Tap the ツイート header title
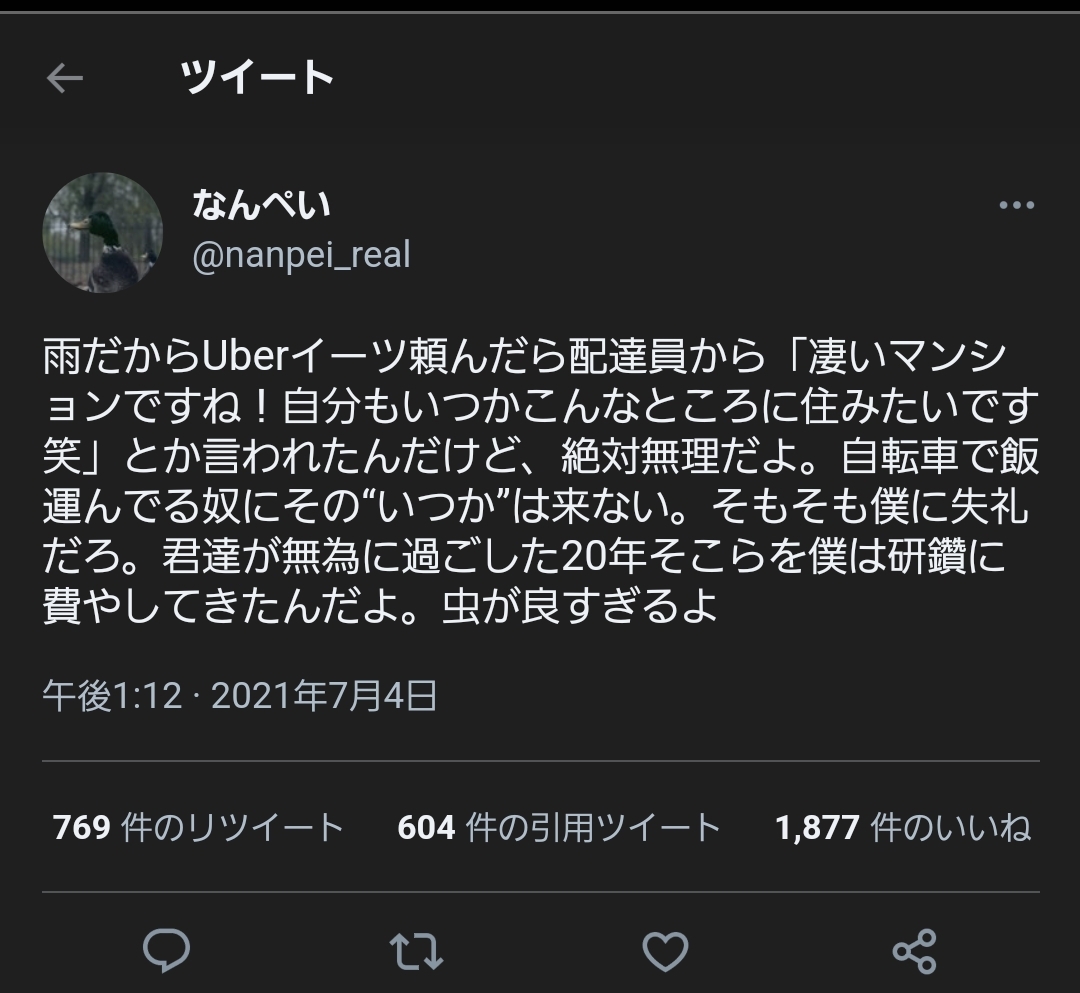 257,78
